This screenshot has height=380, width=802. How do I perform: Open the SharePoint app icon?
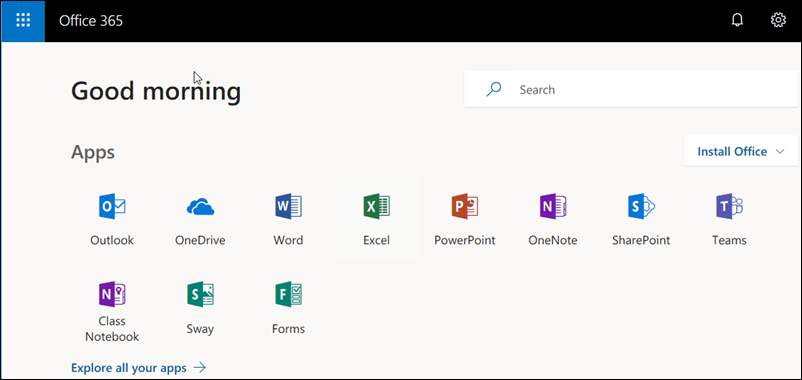pos(641,207)
